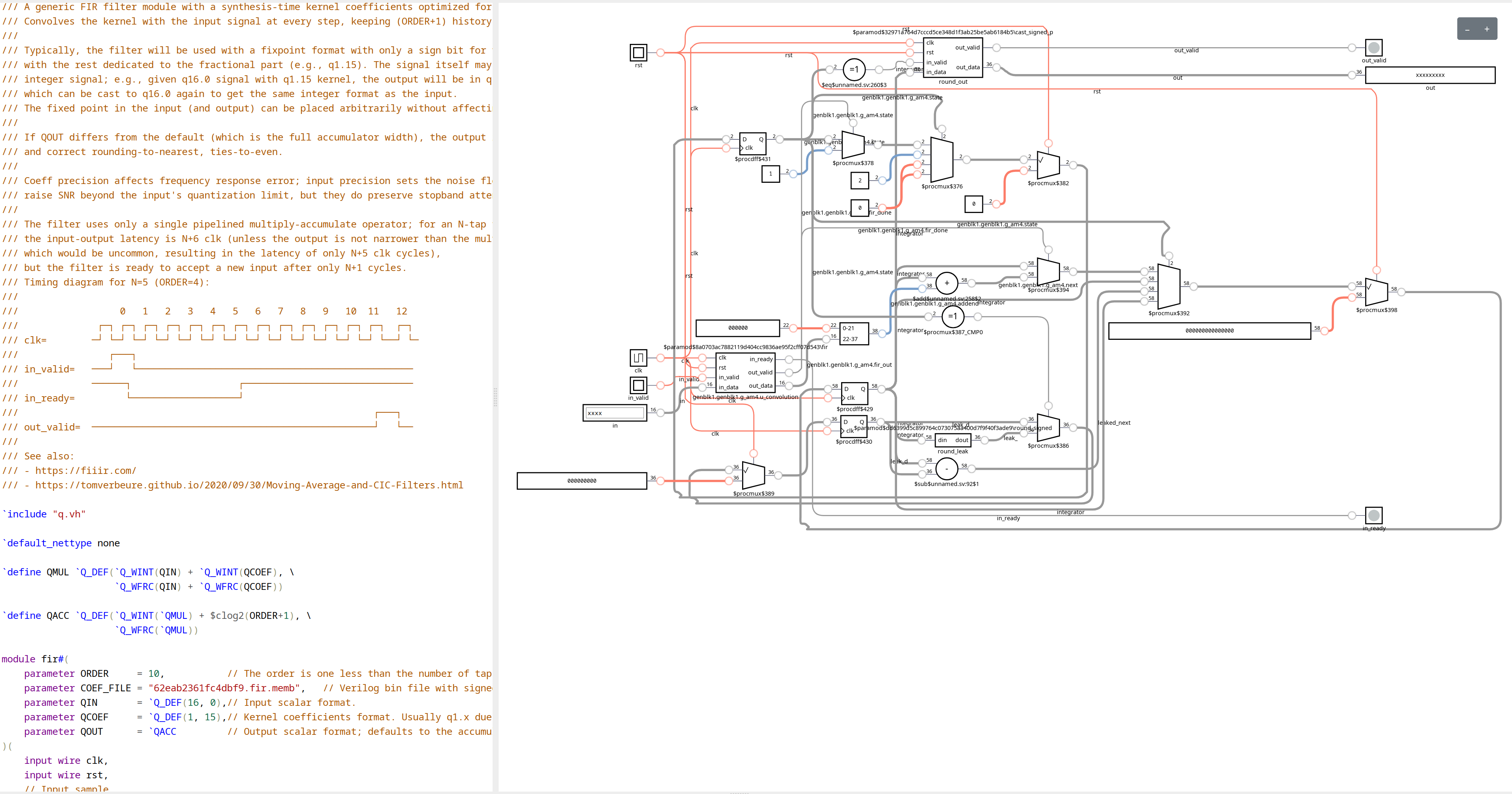Click the in_ready output indicator icon
The image size is (1512, 794).
[x=1374, y=516]
